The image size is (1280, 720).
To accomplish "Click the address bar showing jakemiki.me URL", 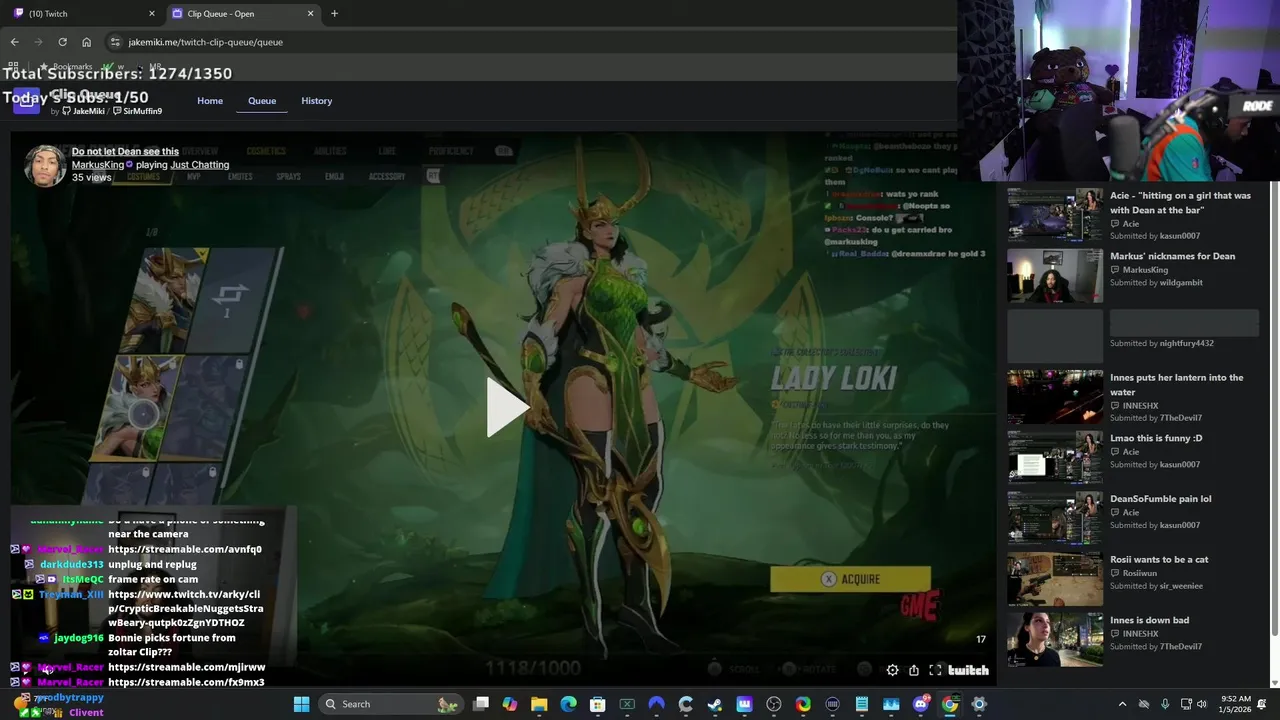I will point(530,42).
